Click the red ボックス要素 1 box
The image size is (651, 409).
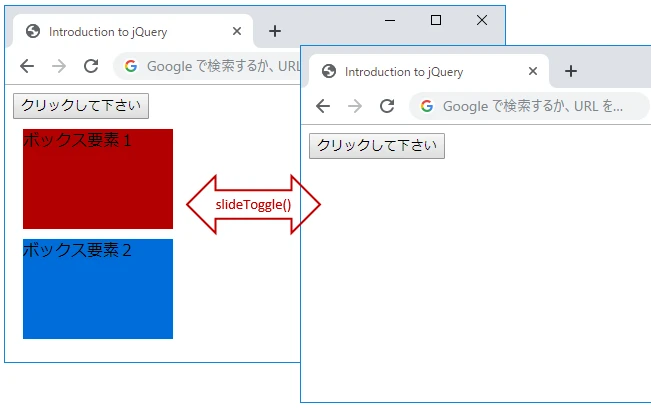coord(98,179)
